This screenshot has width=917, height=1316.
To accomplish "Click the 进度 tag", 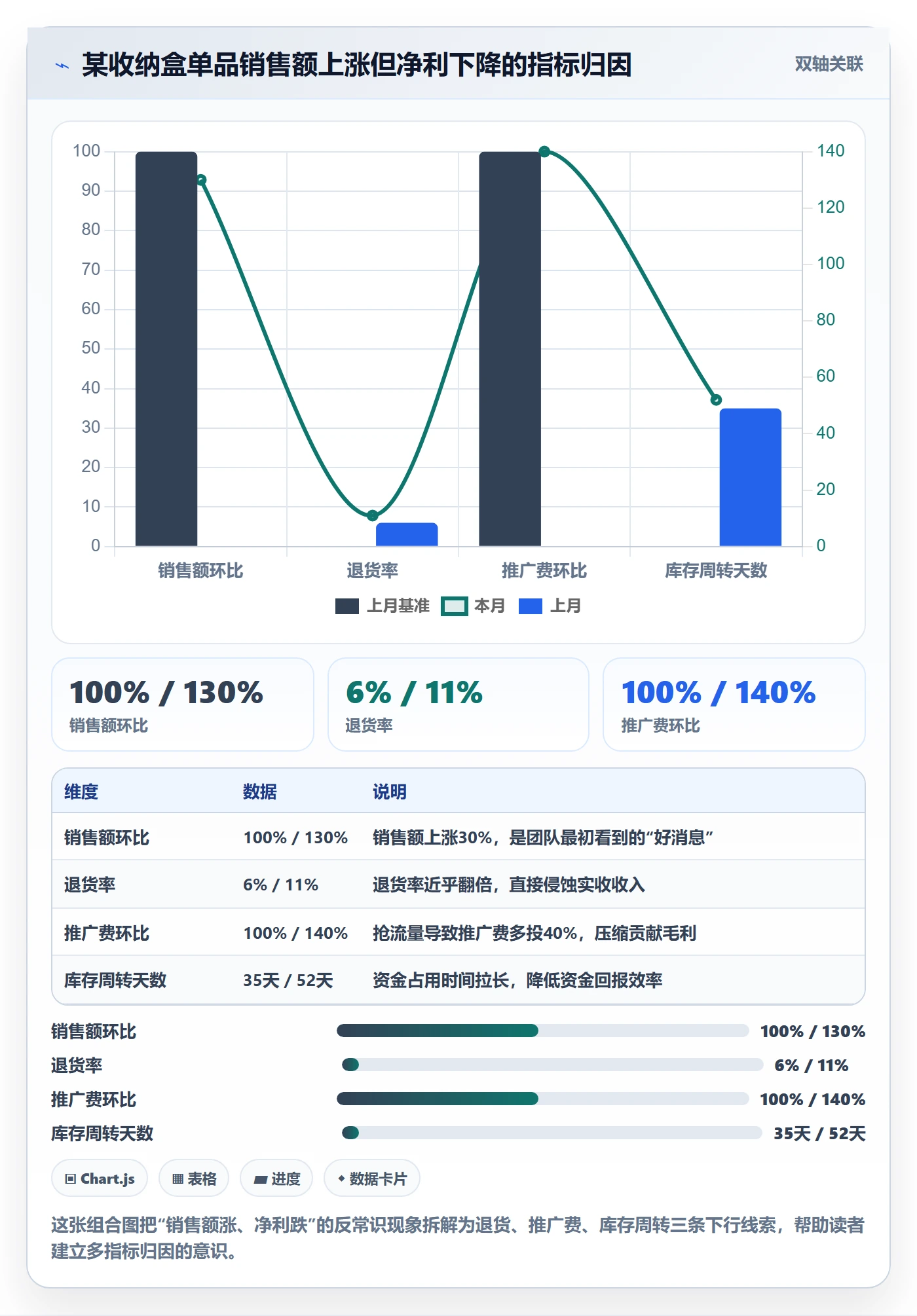I will click(x=276, y=1179).
